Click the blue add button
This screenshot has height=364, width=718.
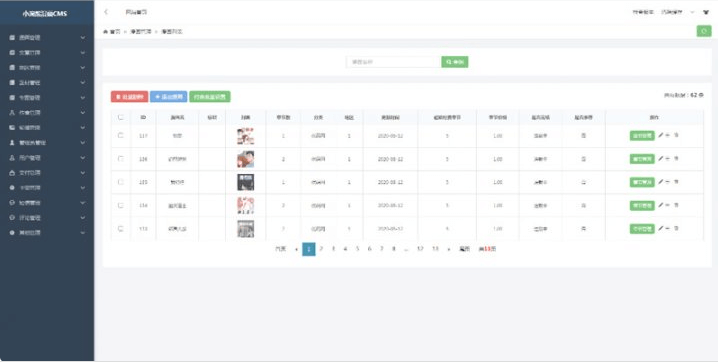[169, 97]
